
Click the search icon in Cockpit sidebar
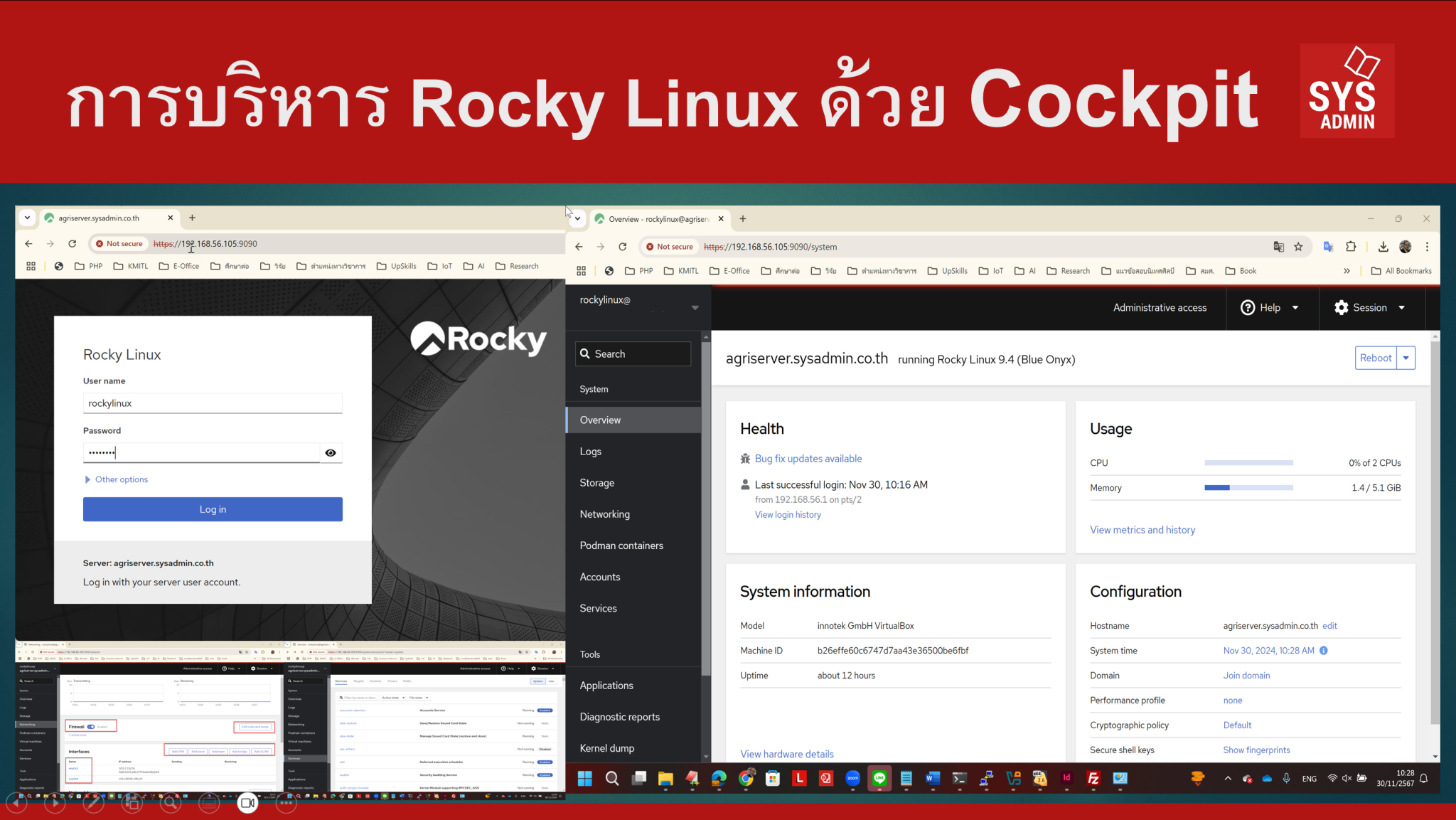585,353
